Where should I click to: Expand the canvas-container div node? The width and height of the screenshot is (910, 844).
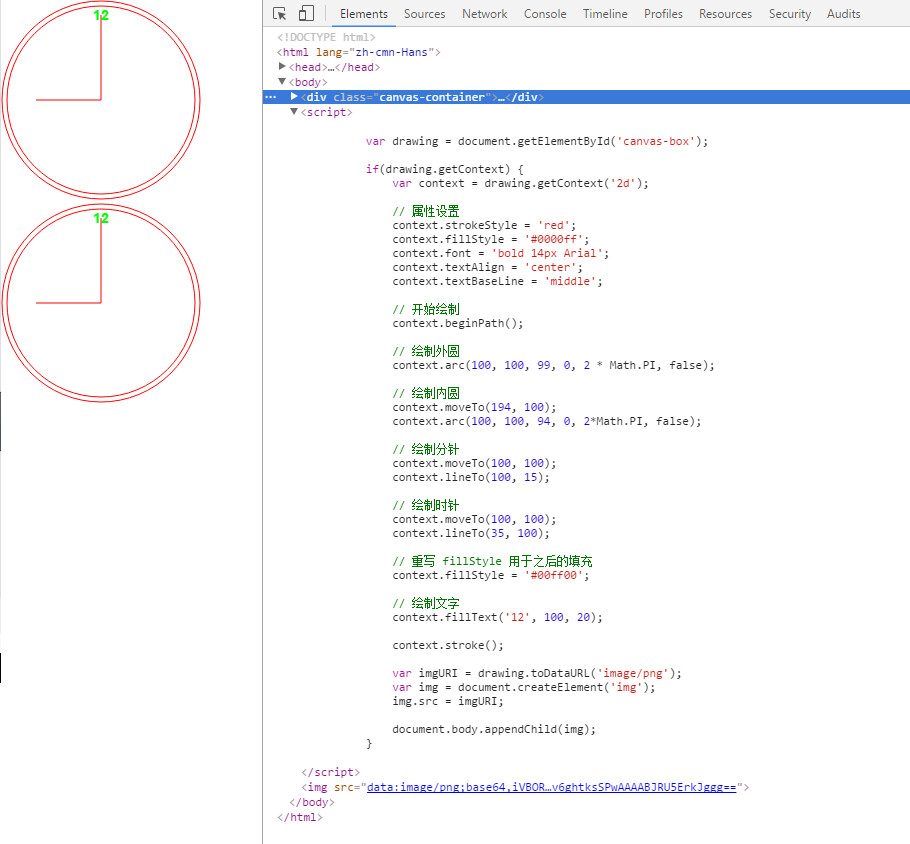[294, 97]
